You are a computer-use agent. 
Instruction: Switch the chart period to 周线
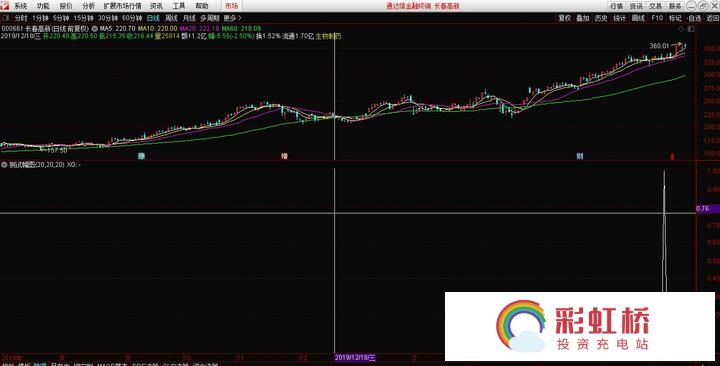(x=171, y=18)
